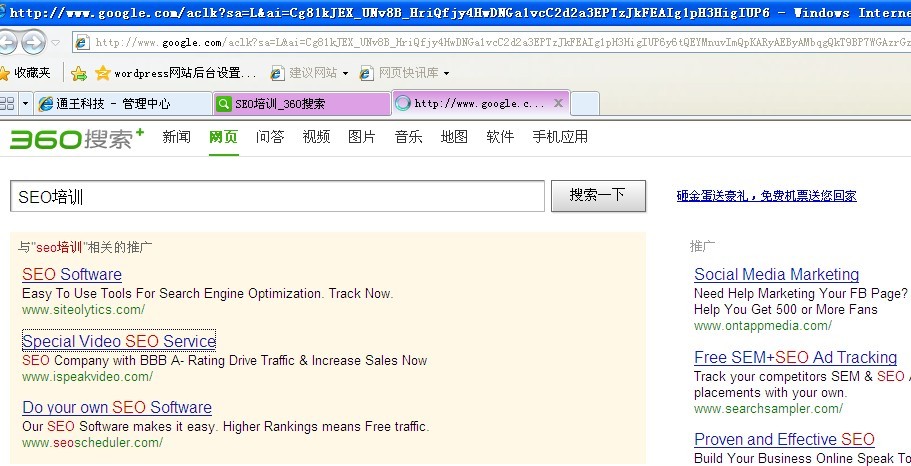911x466 pixels.
Task: Visit the www.siteolytics.com/ URL
Action: pyautogui.click(x=83, y=310)
